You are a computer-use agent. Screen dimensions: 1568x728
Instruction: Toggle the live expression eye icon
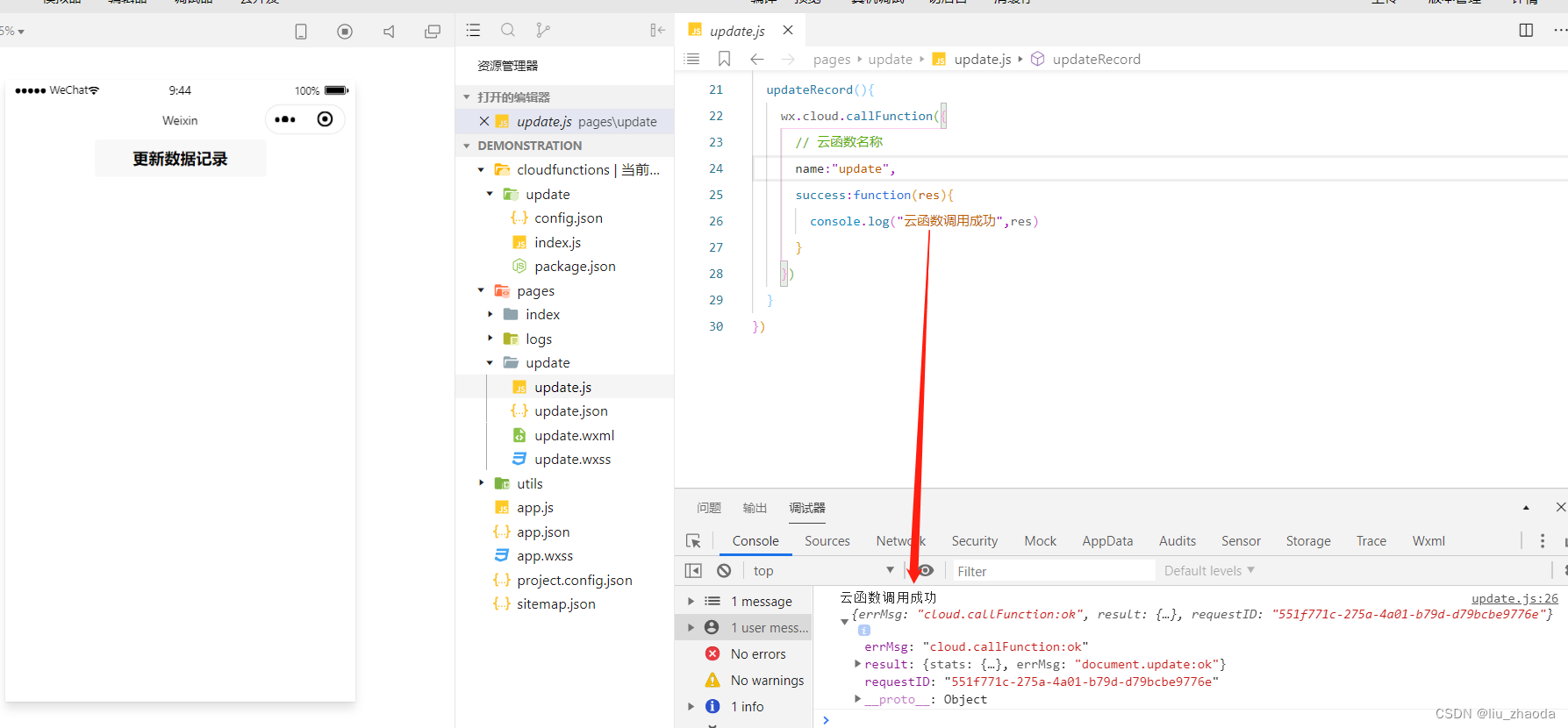pos(925,570)
